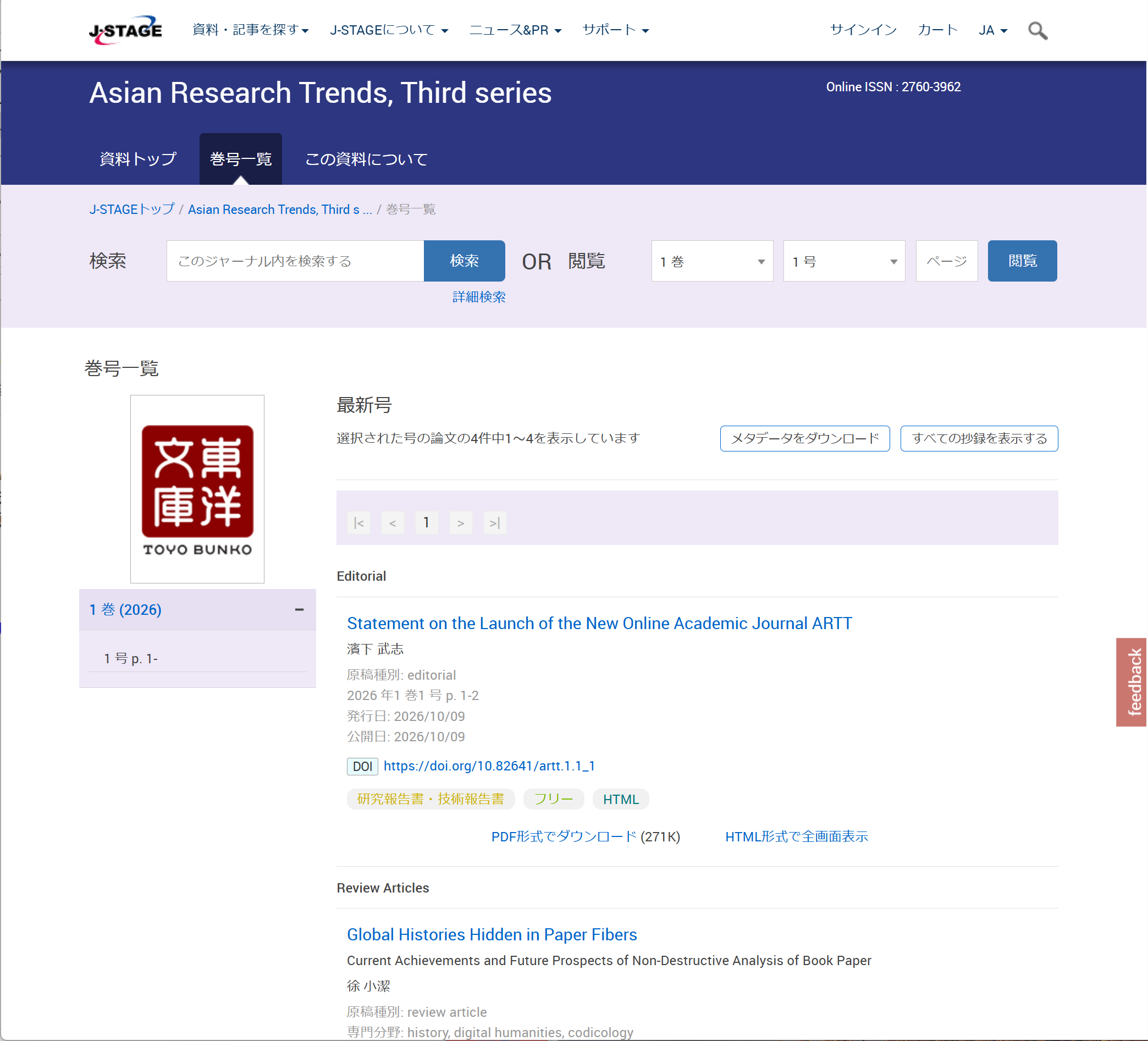This screenshot has width=1148, height=1041.
Task: Open the ARTT launch statement article
Action: (600, 623)
